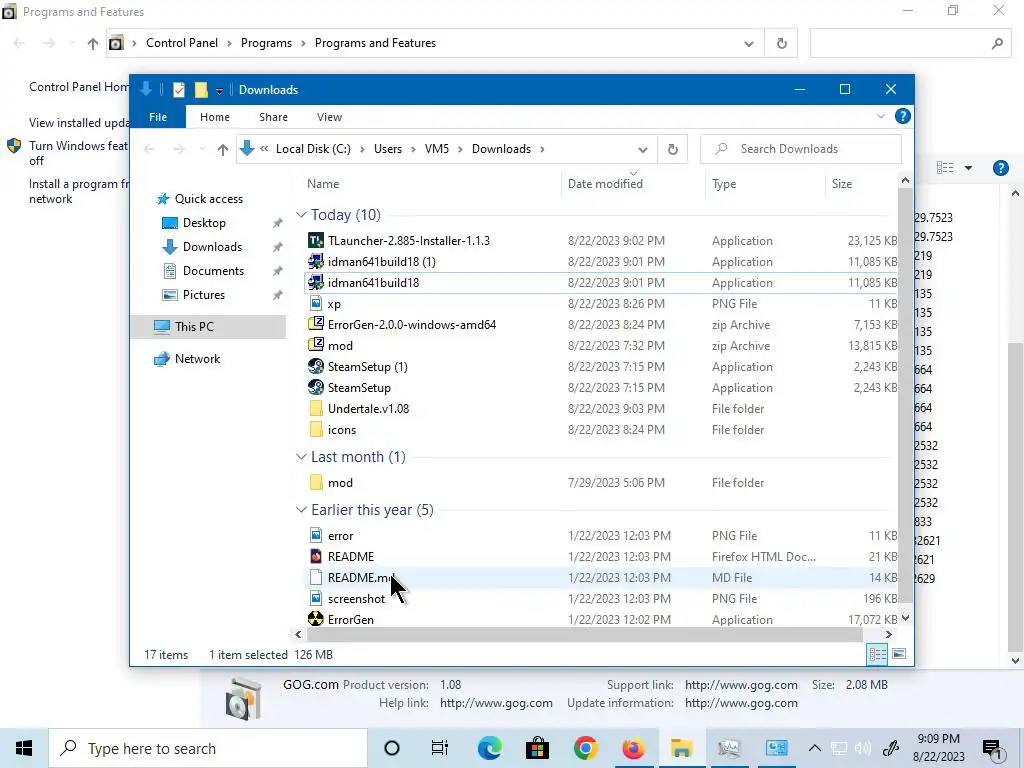Click the file list vertical scrollbar down arrow
The height and width of the screenshot is (768, 1024).
905,618
